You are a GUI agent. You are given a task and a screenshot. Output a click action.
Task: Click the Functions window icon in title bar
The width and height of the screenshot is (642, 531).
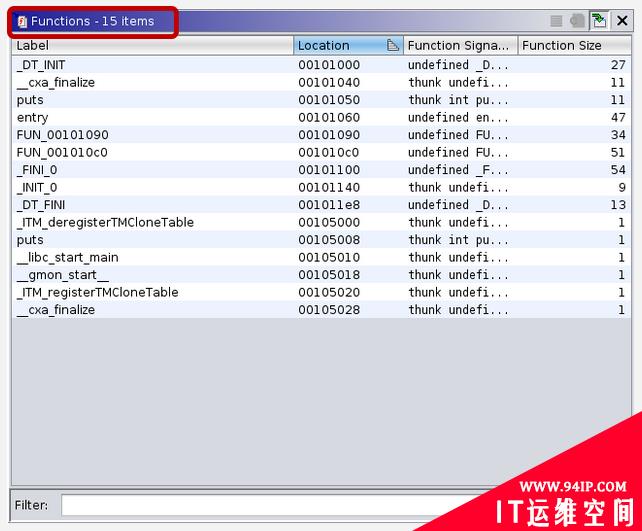(x=22, y=21)
